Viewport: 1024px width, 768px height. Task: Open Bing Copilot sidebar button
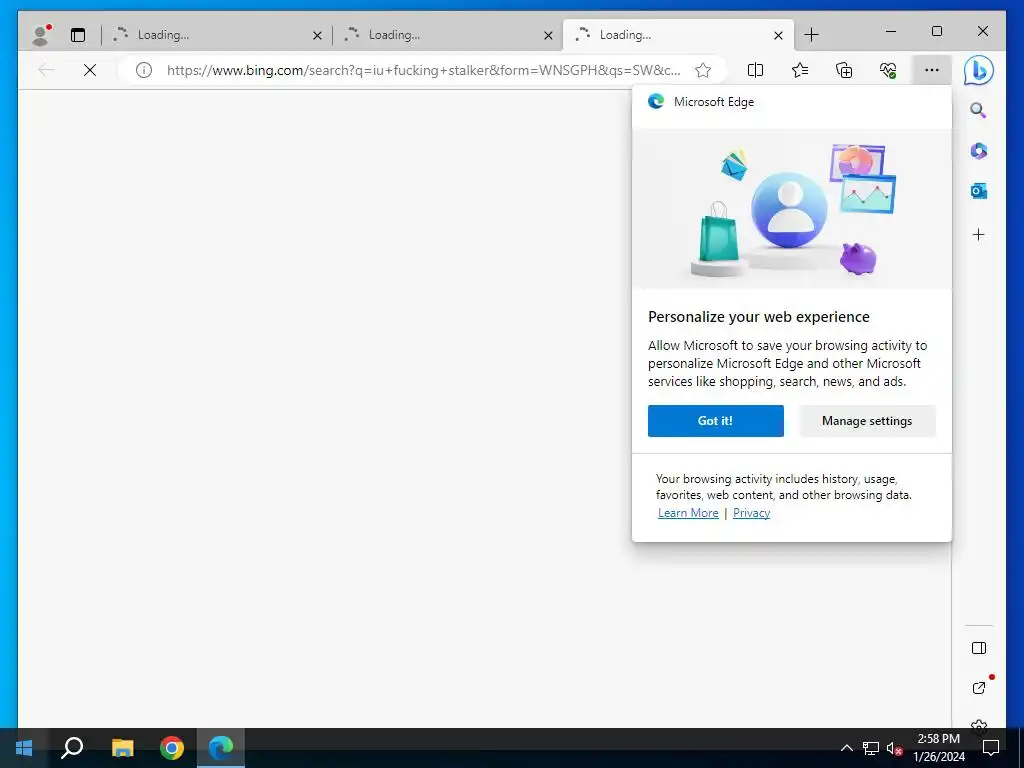click(x=978, y=70)
